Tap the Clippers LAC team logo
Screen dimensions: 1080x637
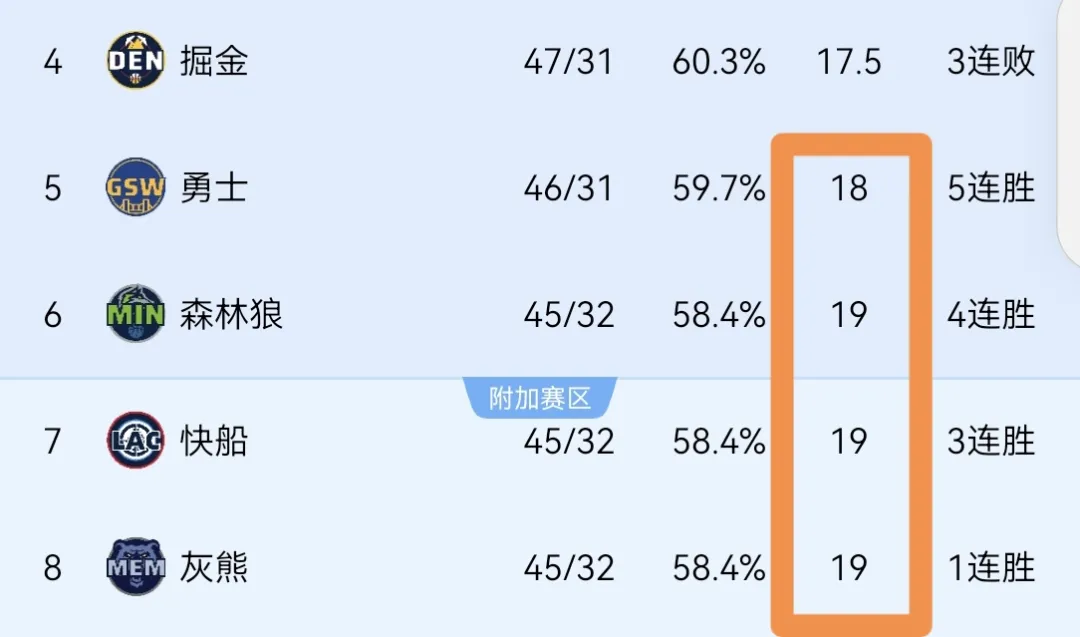[x=136, y=441]
